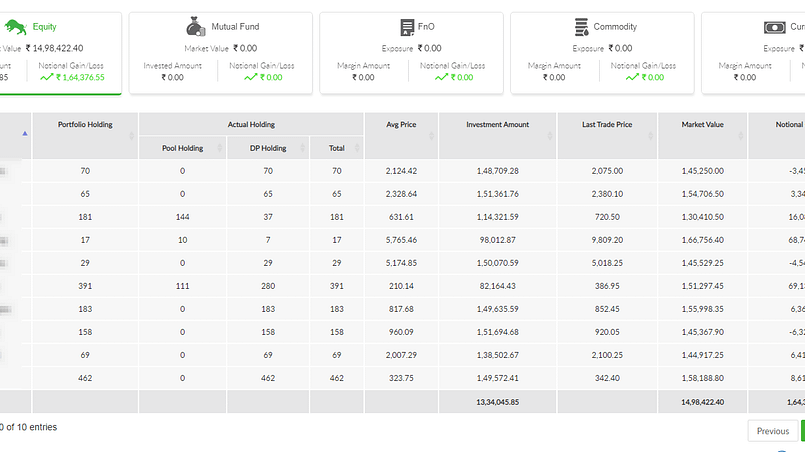The image size is (805, 452).
Task: Click the Actual Holding group header
Action: (252, 124)
